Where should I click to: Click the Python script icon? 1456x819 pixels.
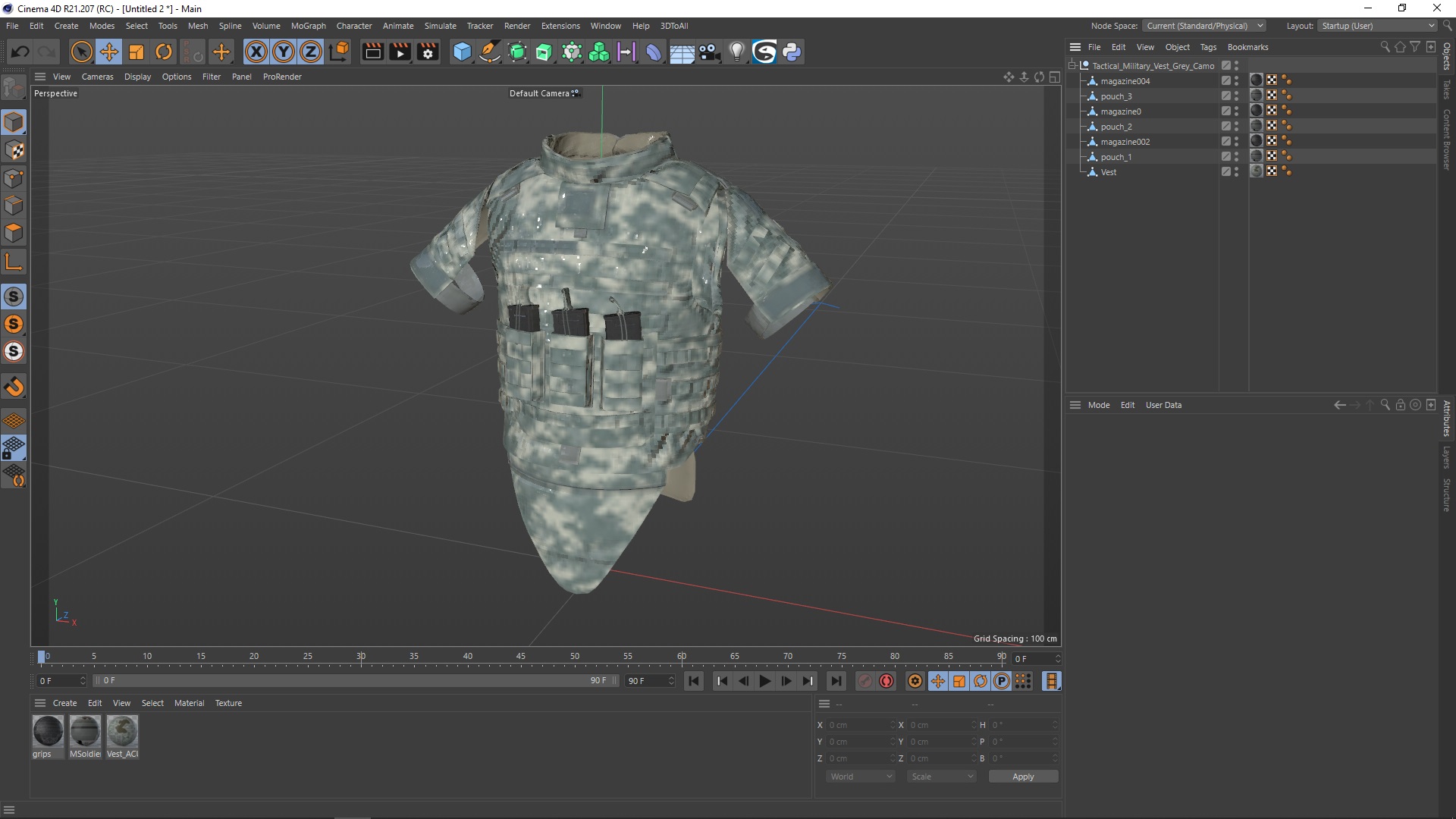(792, 52)
